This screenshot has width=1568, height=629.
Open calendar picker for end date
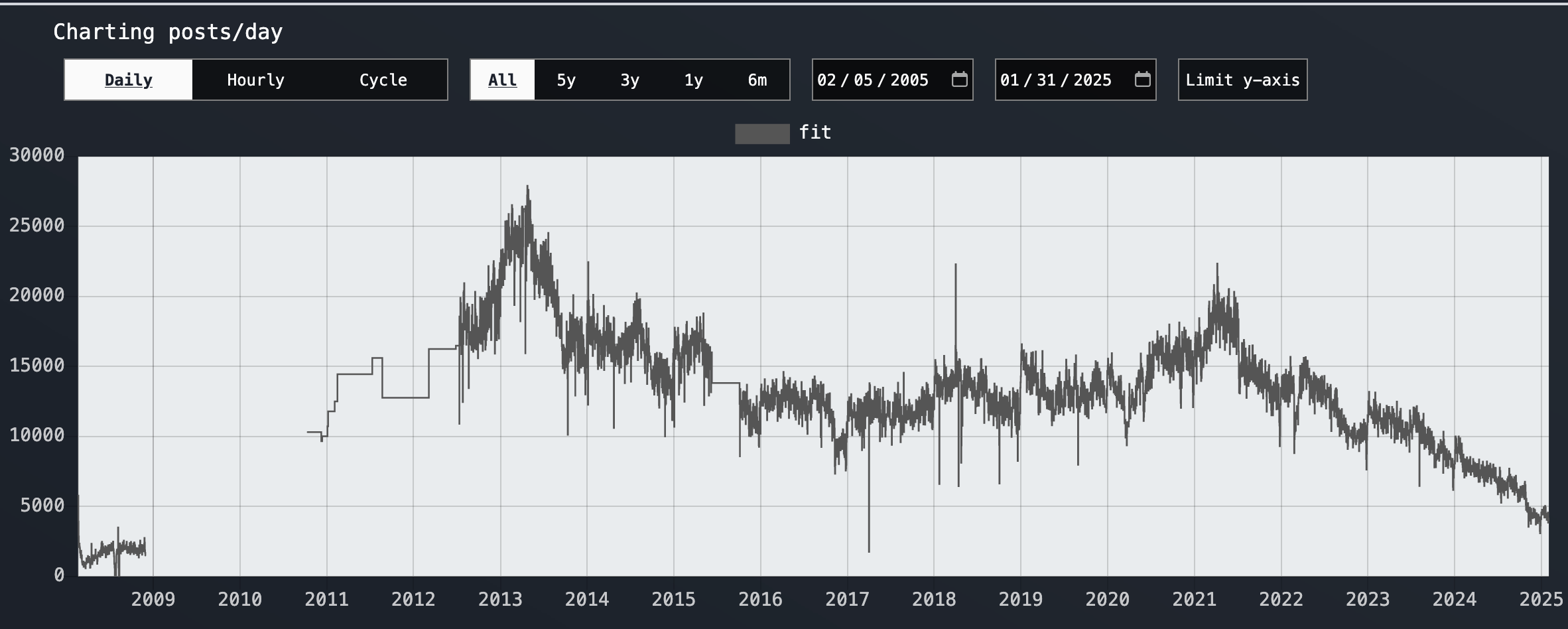coord(1142,80)
